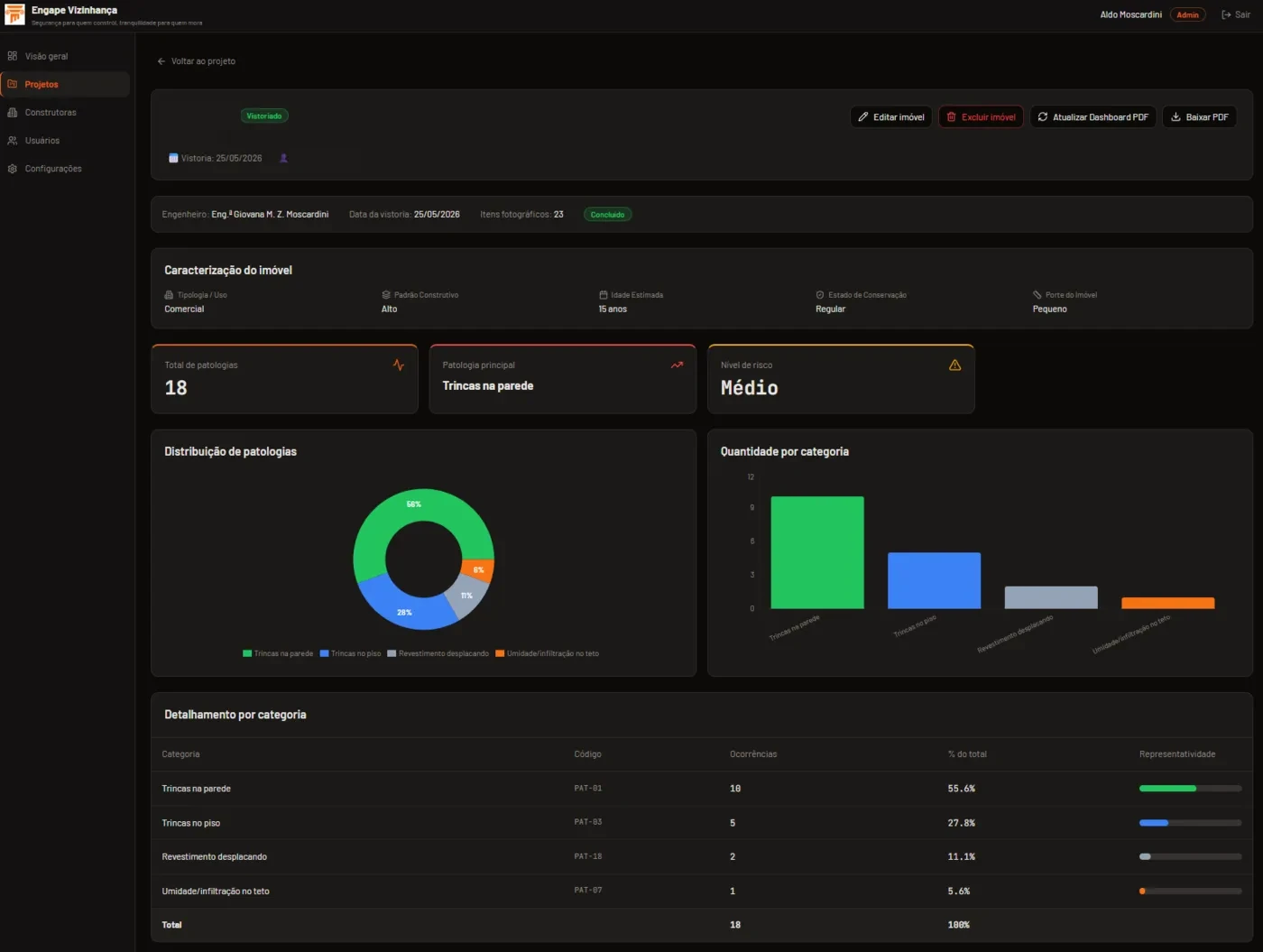
Task: Click the Trincas no piso representatividade bar
Action: pyautogui.click(x=1190, y=823)
